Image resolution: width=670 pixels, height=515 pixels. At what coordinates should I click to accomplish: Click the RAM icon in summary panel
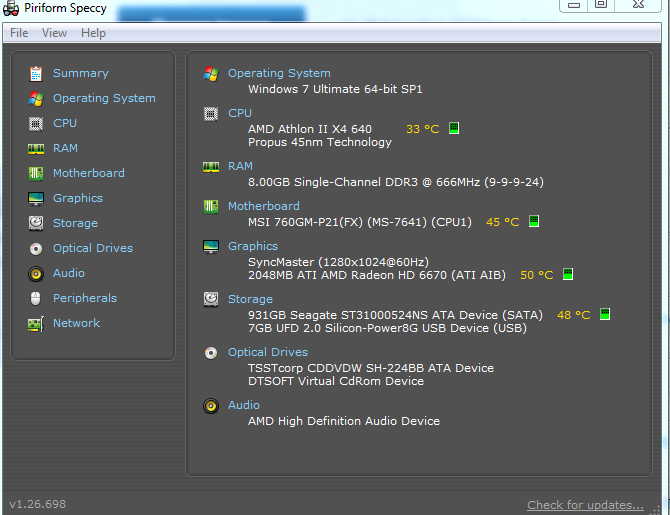pyautogui.click(x=211, y=167)
